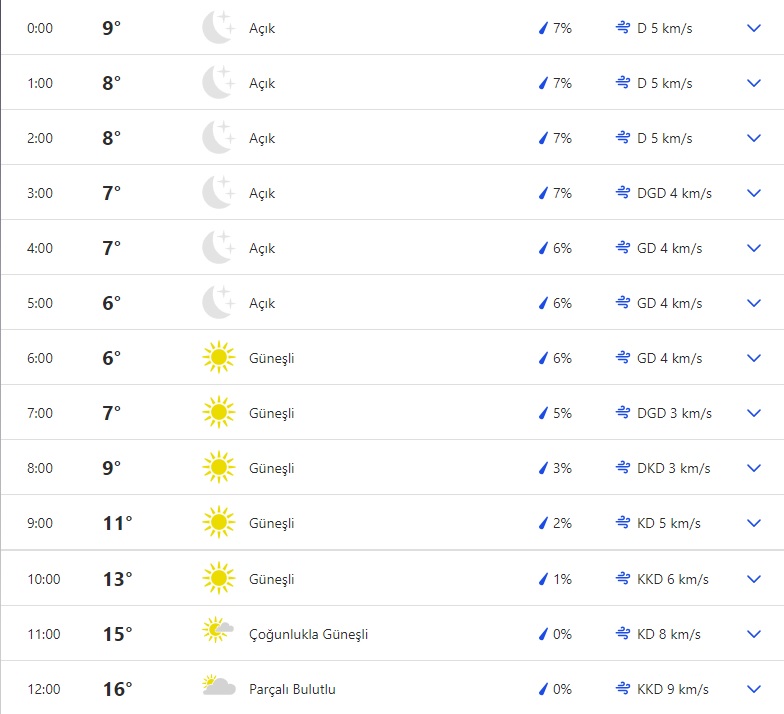
Task: Click the sun icon in the 9:00 row
Action: pyautogui.click(x=218, y=523)
